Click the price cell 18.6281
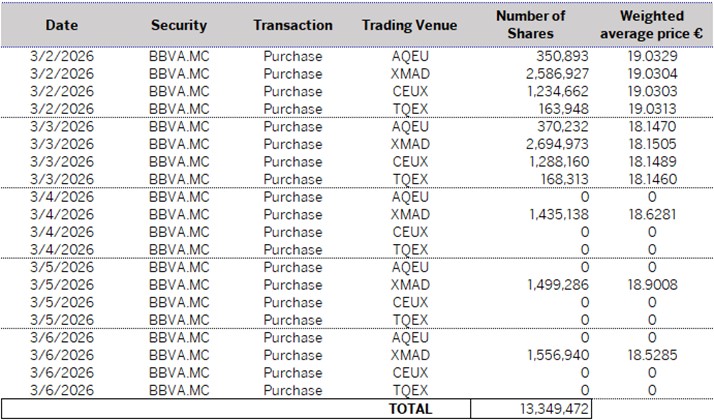714x420 pixels. [x=650, y=214]
